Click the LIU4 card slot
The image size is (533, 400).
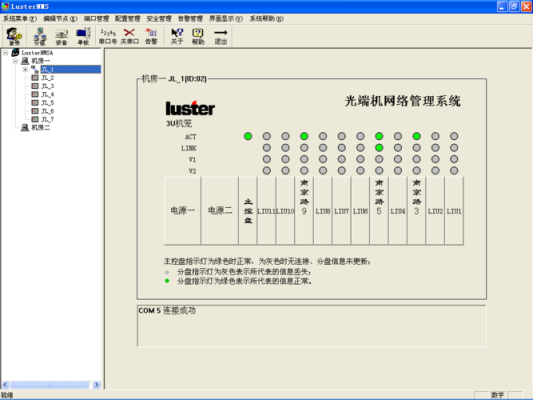coord(397,210)
